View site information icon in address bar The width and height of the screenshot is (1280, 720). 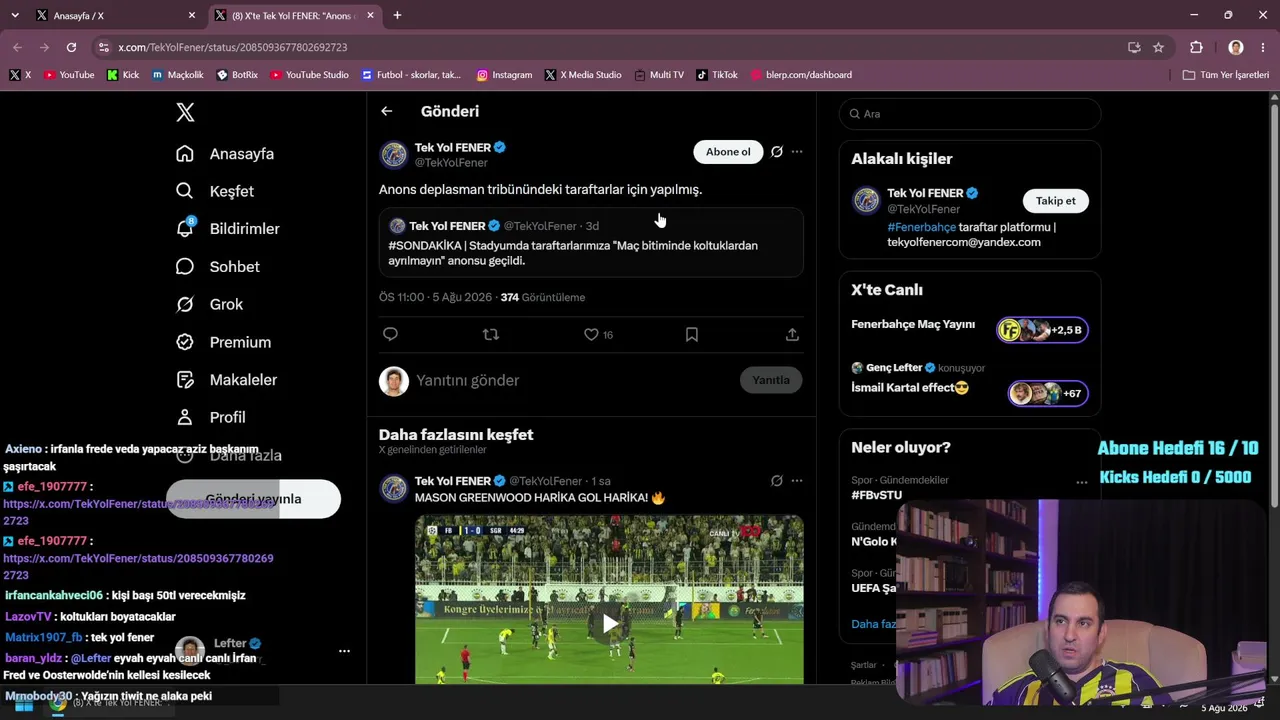tap(103, 47)
